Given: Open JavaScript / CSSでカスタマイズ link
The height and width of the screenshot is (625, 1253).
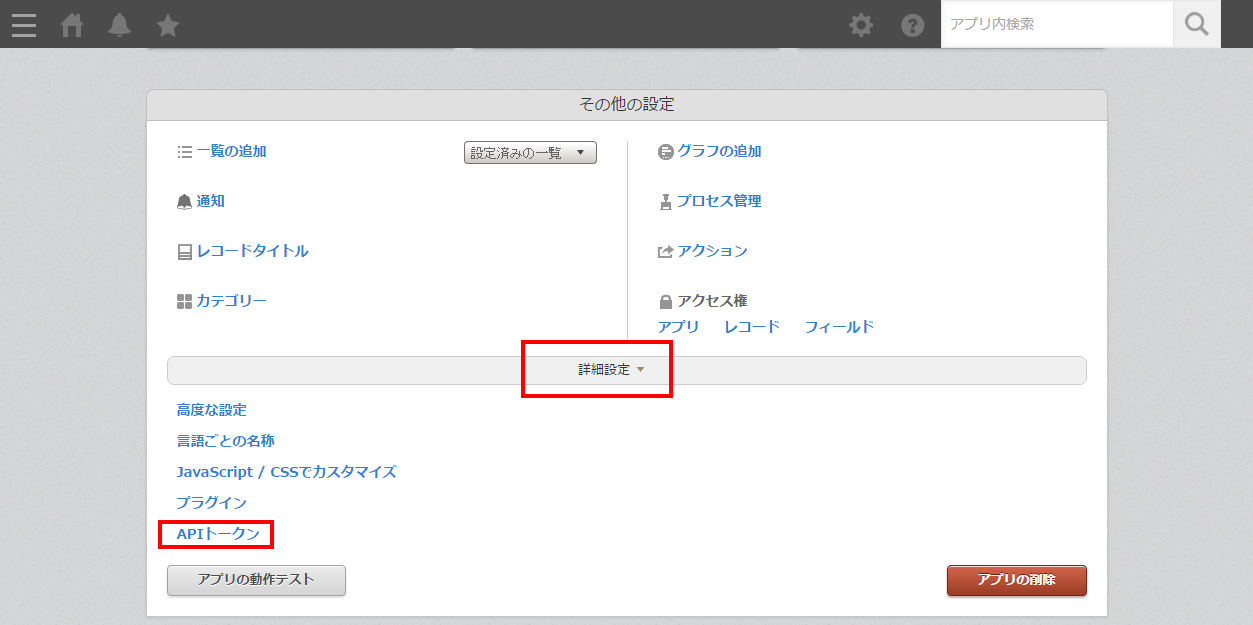Looking at the screenshot, I should pos(286,472).
